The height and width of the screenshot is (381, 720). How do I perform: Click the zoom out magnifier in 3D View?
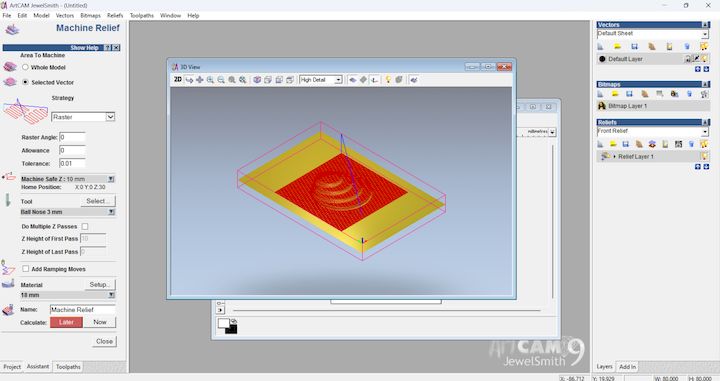[x=221, y=79]
